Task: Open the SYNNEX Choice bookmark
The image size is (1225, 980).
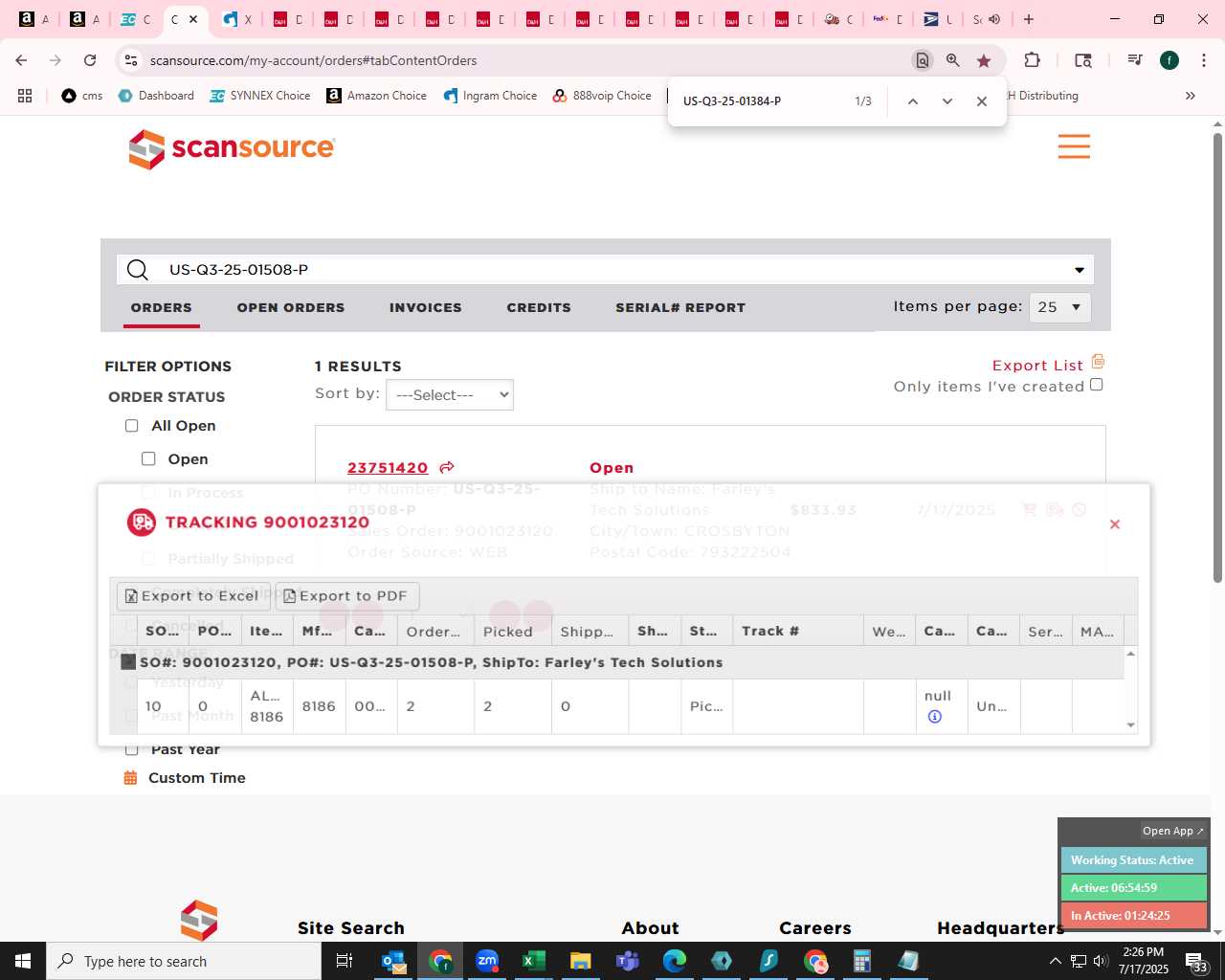Action: pyautogui.click(x=260, y=96)
